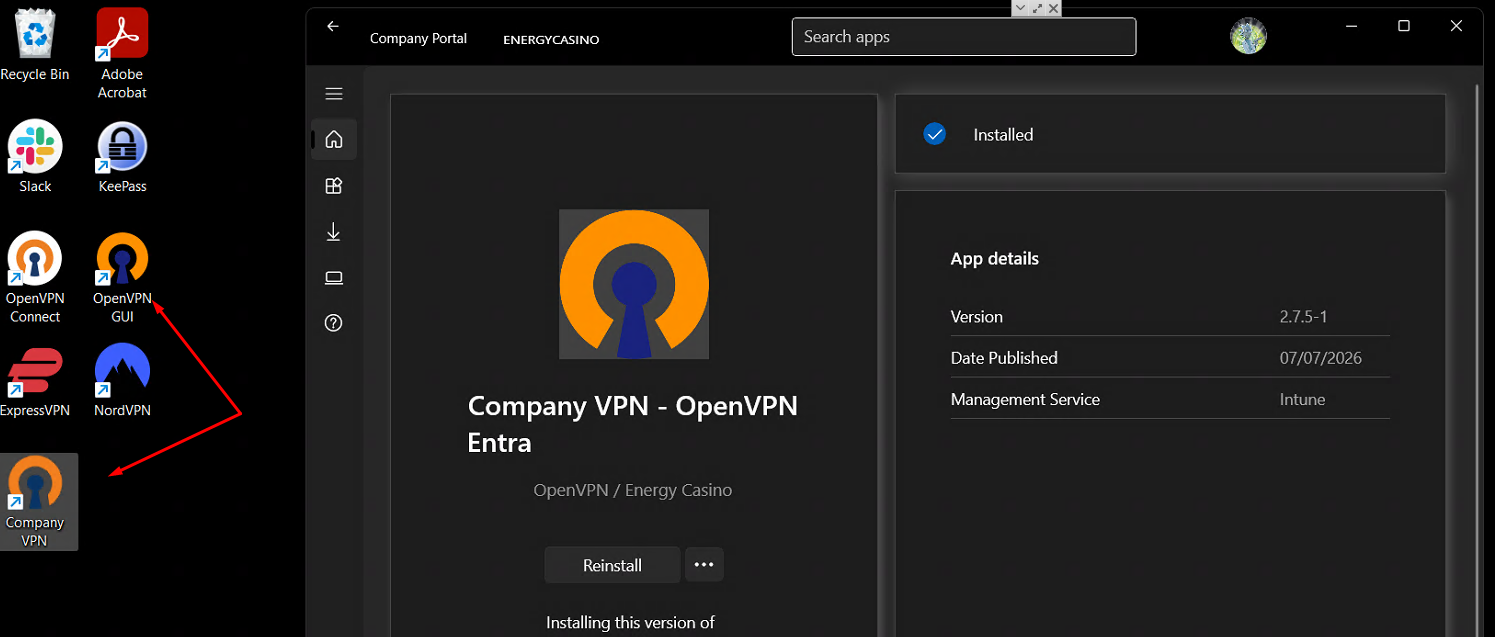Image resolution: width=1495 pixels, height=637 pixels.
Task: Select the OpenVPN Connect desktop shortcut
Action: 35,278
